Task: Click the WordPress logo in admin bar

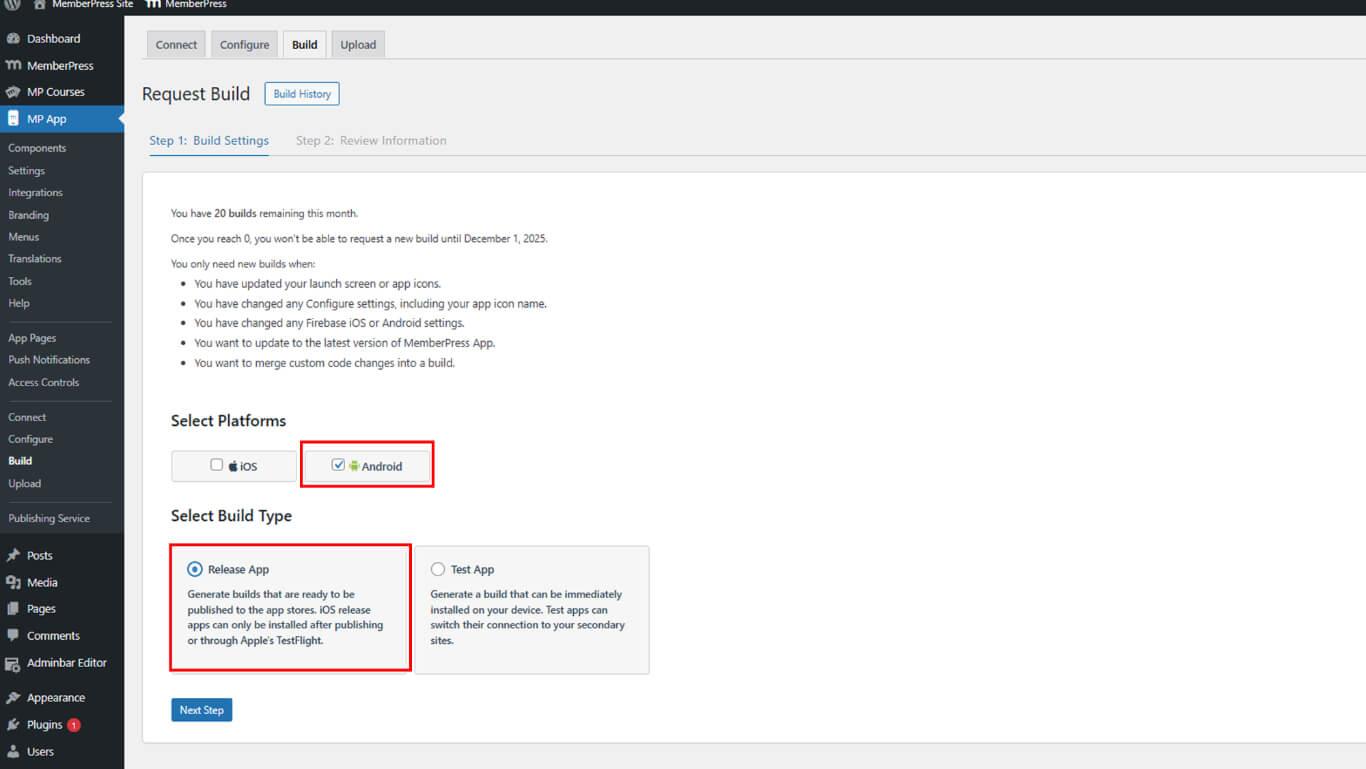Action: tap(13, 5)
